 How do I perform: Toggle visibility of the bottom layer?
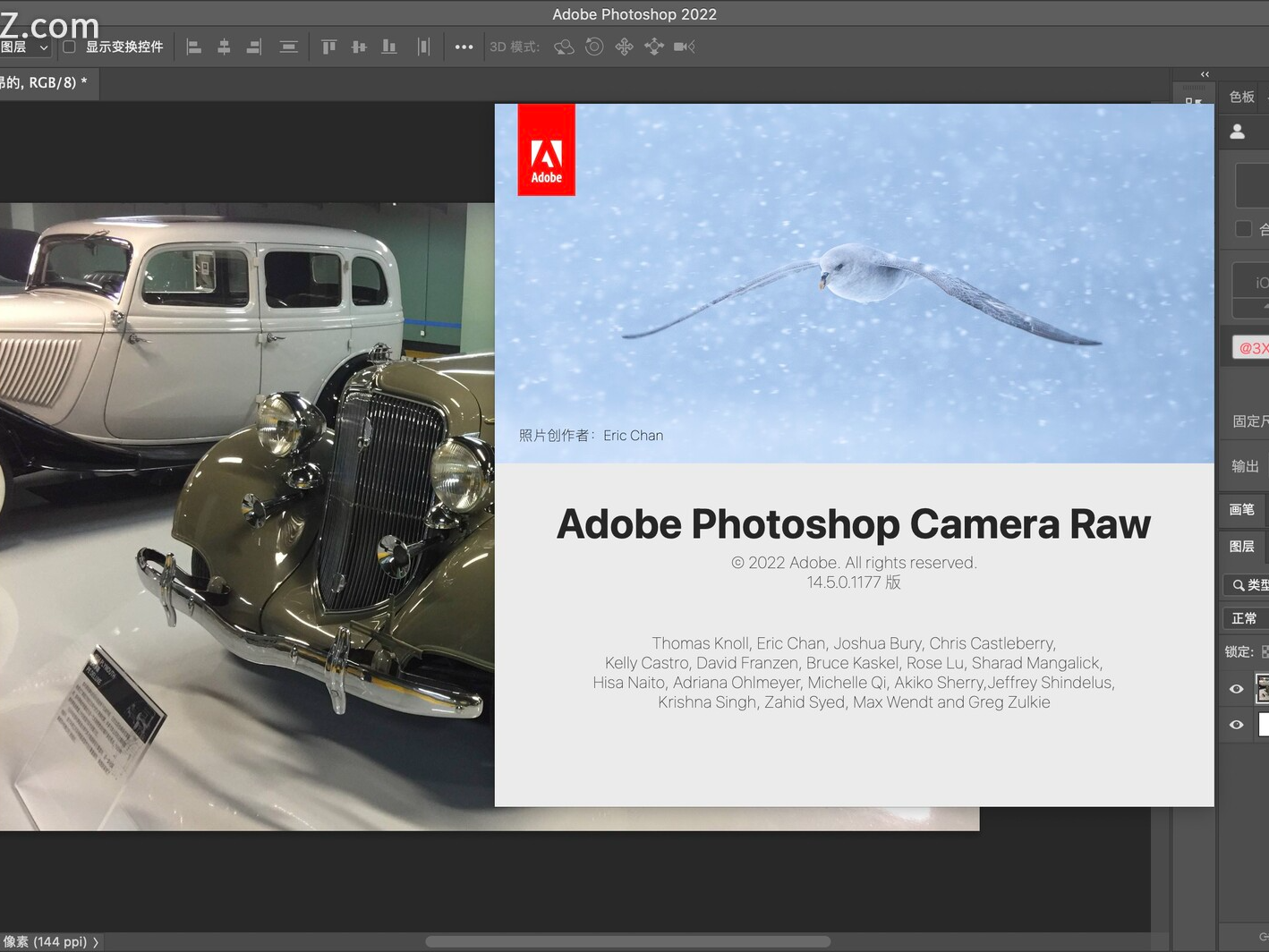1236,725
